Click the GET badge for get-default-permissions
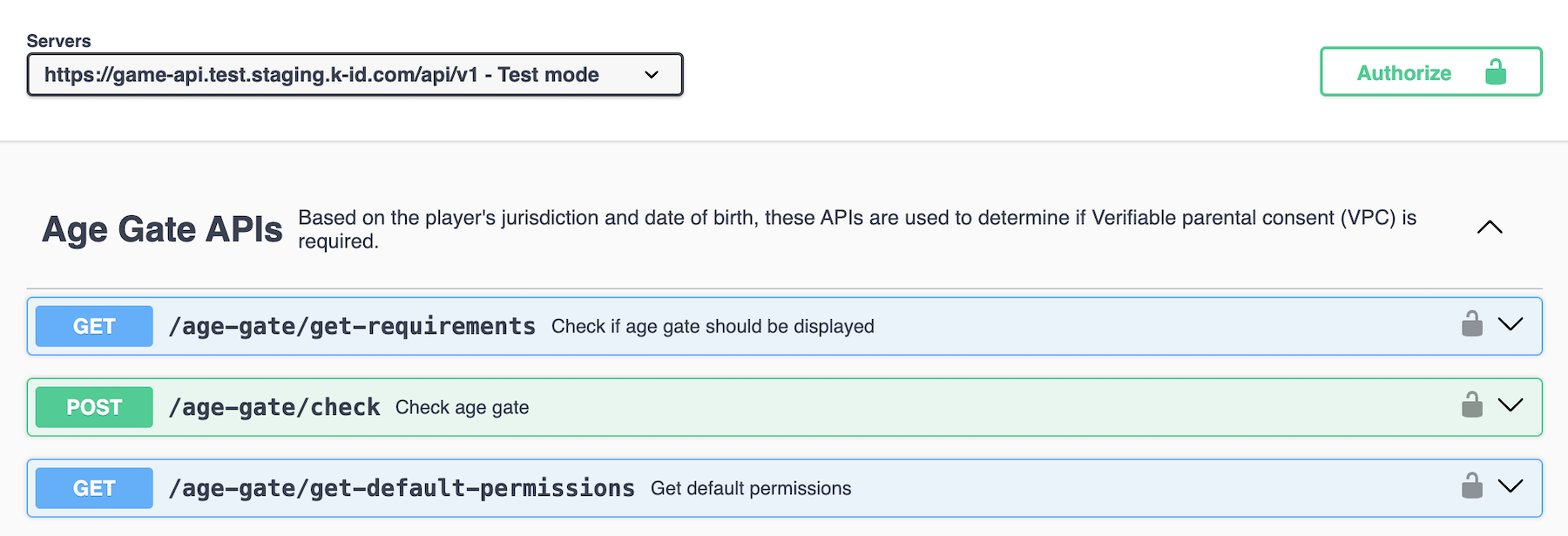1568x536 pixels. [94, 488]
